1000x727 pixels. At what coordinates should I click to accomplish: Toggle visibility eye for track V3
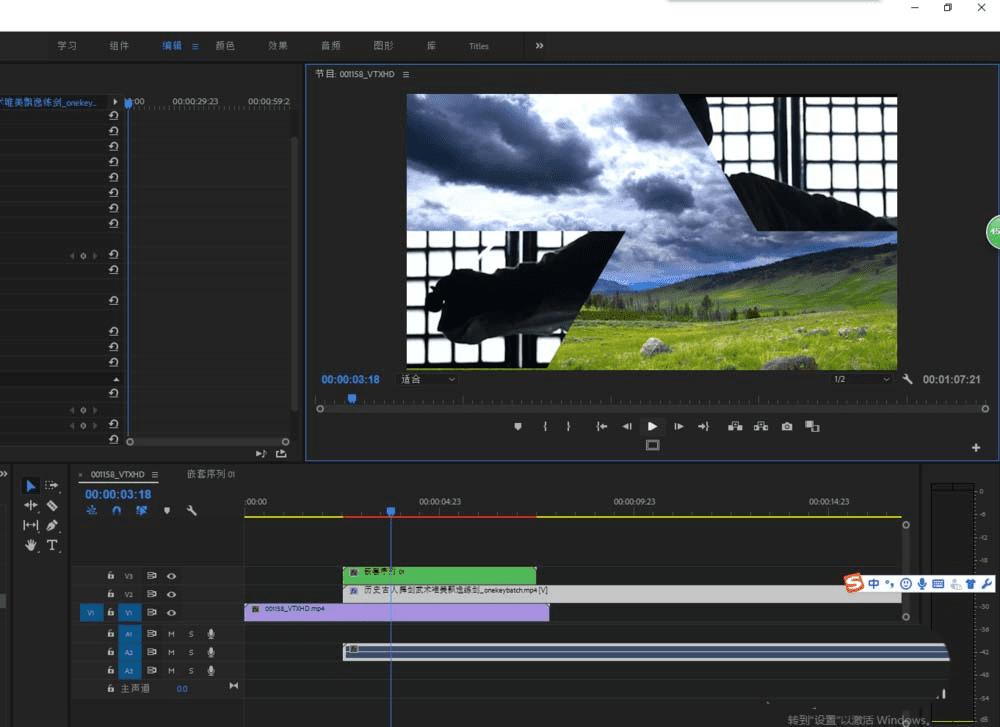pyautogui.click(x=171, y=576)
